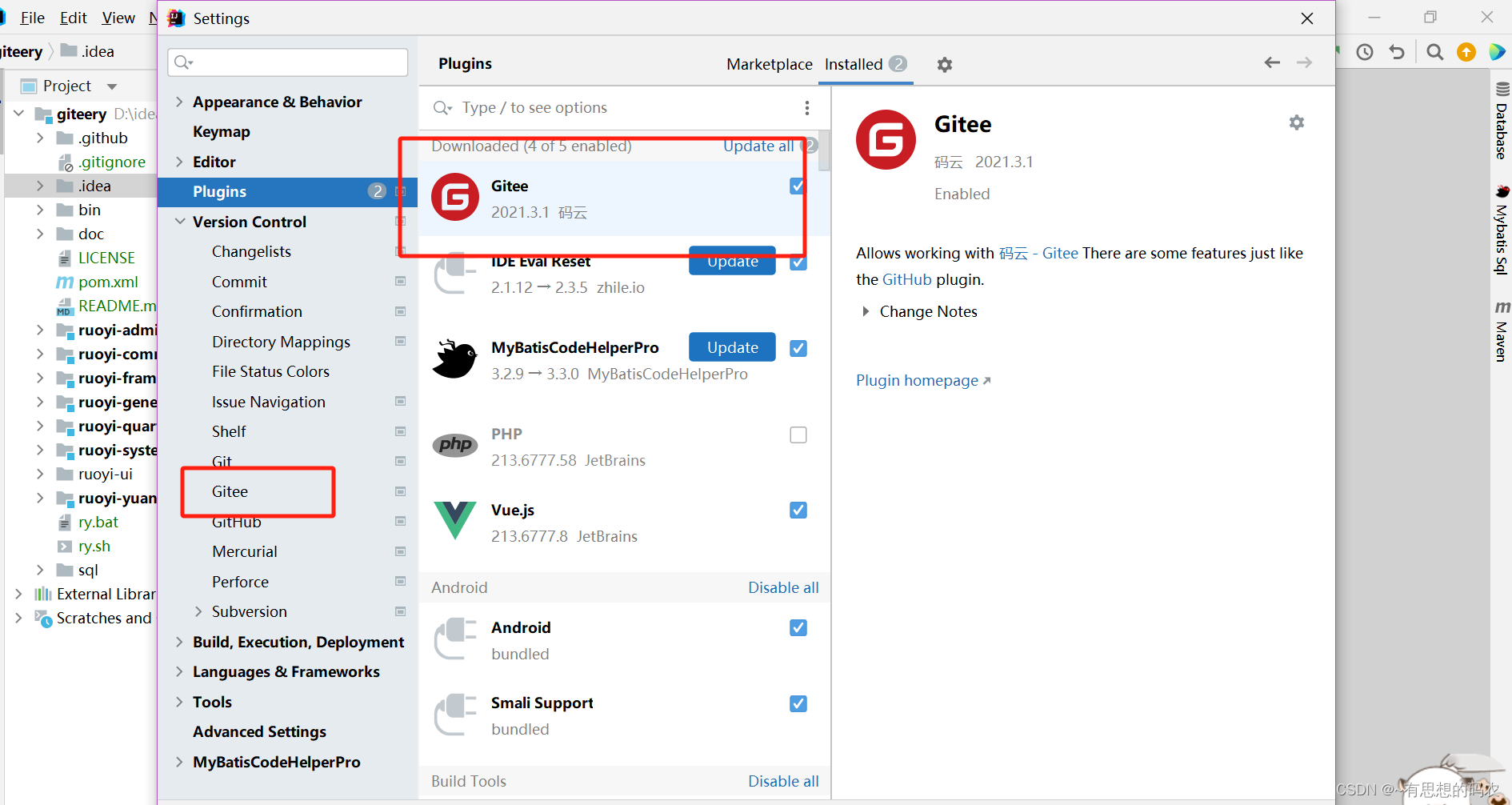Open the plugin search options kebab menu
The height and width of the screenshot is (805, 1512).
click(x=807, y=108)
